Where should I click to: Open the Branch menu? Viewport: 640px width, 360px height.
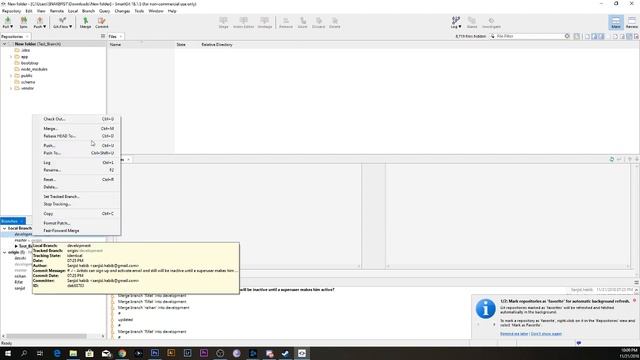[x=88, y=11]
